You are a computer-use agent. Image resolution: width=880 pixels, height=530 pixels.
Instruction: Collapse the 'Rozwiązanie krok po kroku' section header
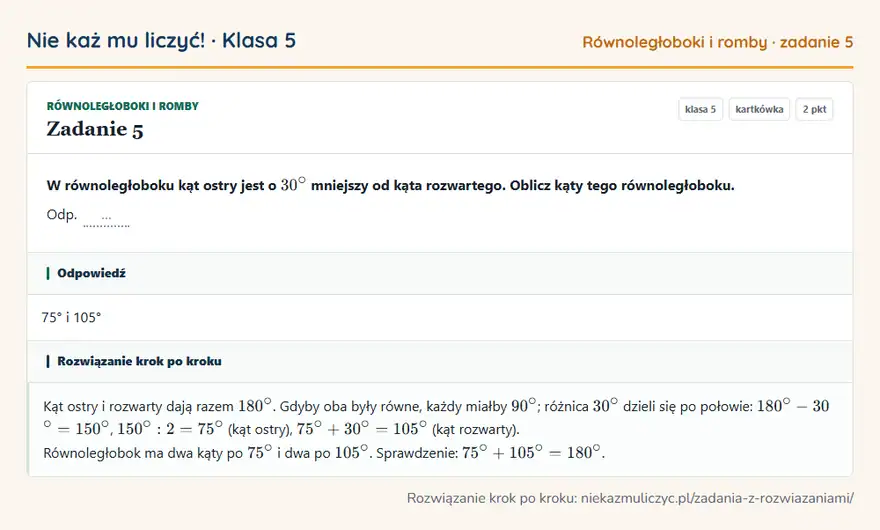coord(440,362)
